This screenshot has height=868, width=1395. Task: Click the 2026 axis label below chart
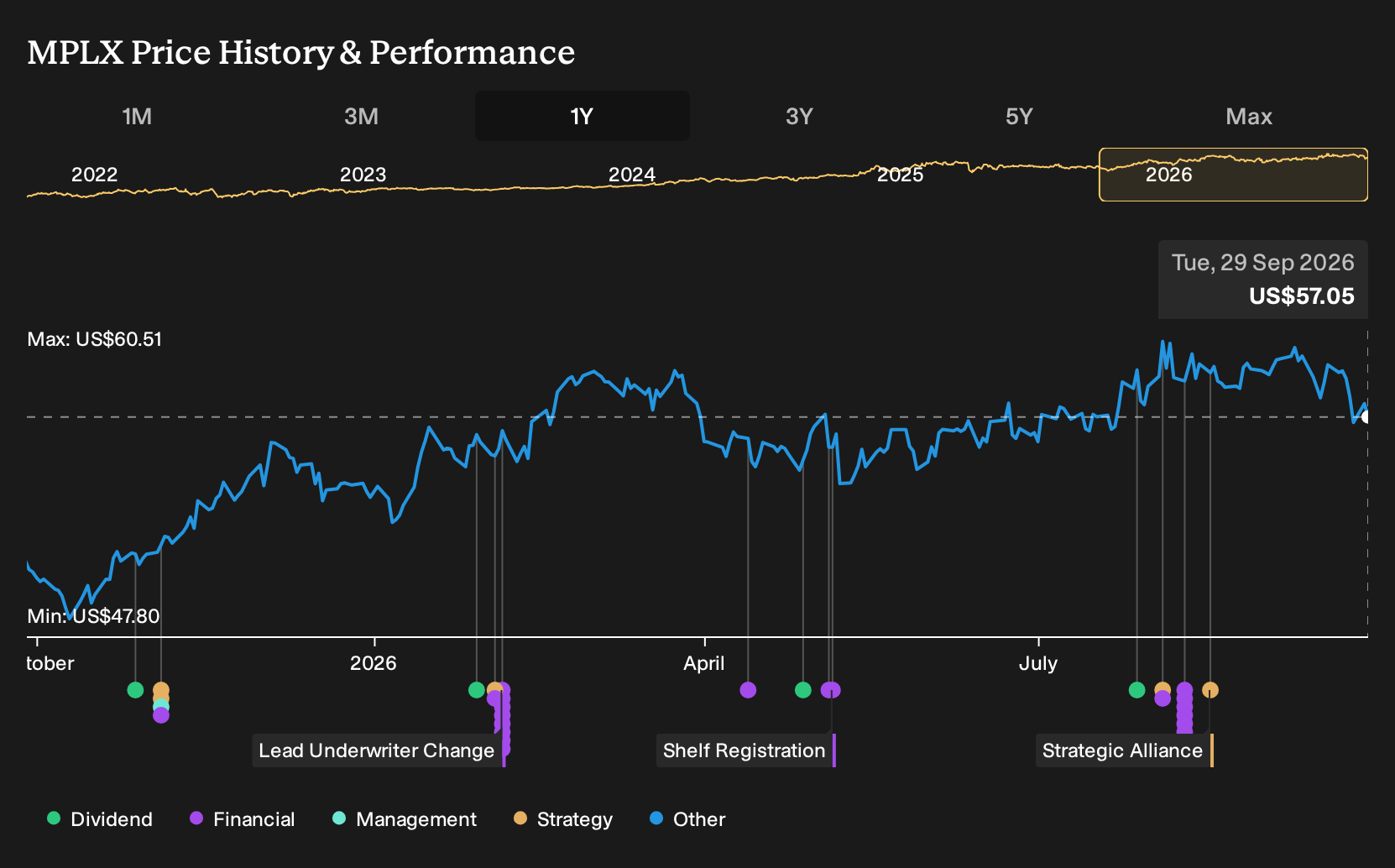pyautogui.click(x=373, y=663)
